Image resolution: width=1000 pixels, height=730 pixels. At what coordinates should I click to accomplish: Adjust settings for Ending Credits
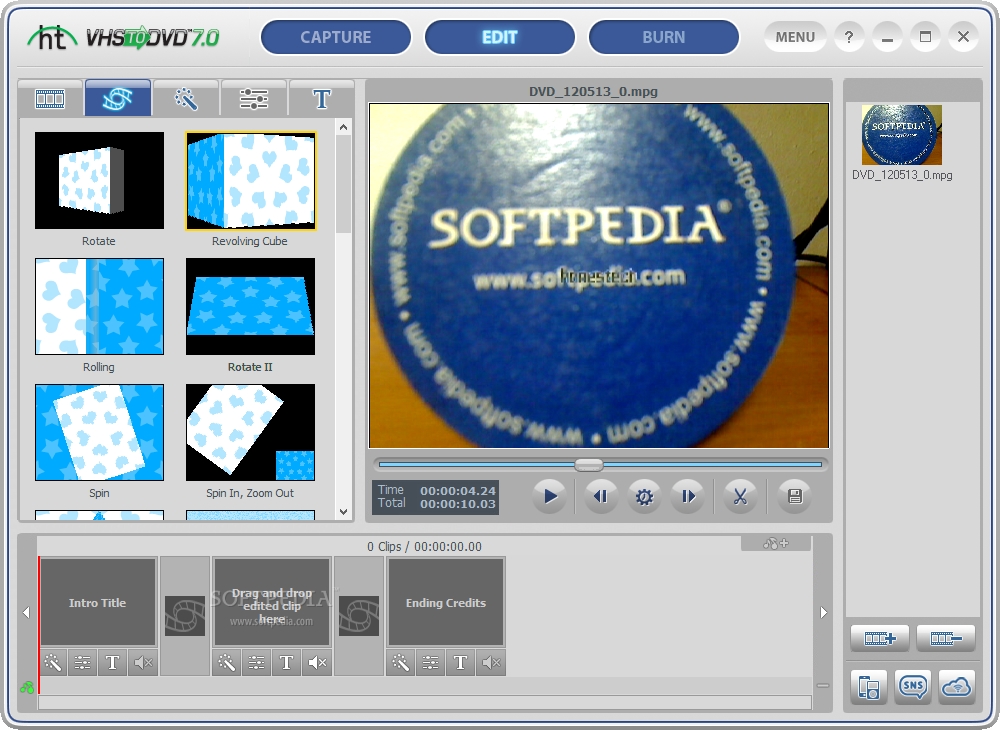tap(431, 663)
